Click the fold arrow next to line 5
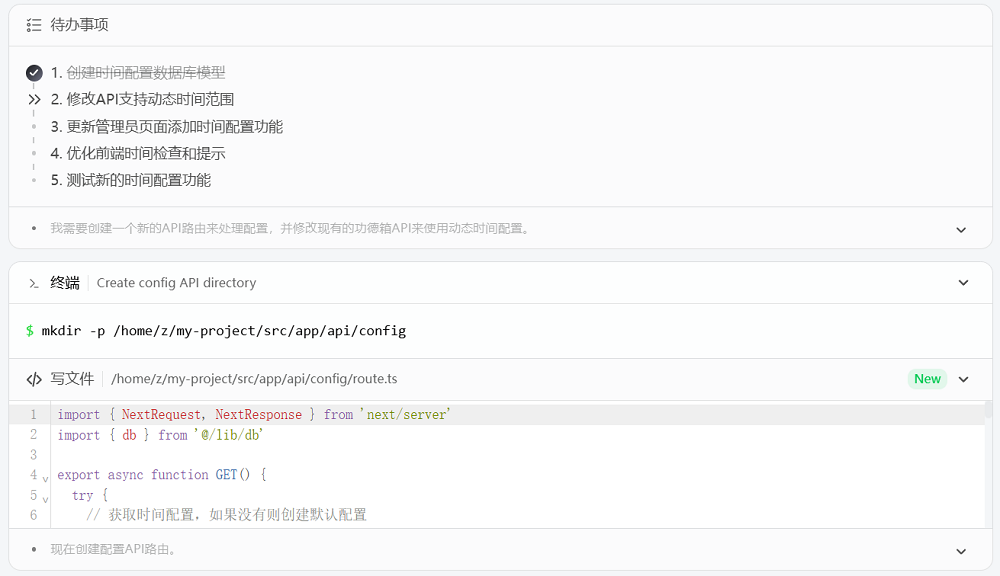This screenshot has height=576, width=1000. tap(44, 495)
